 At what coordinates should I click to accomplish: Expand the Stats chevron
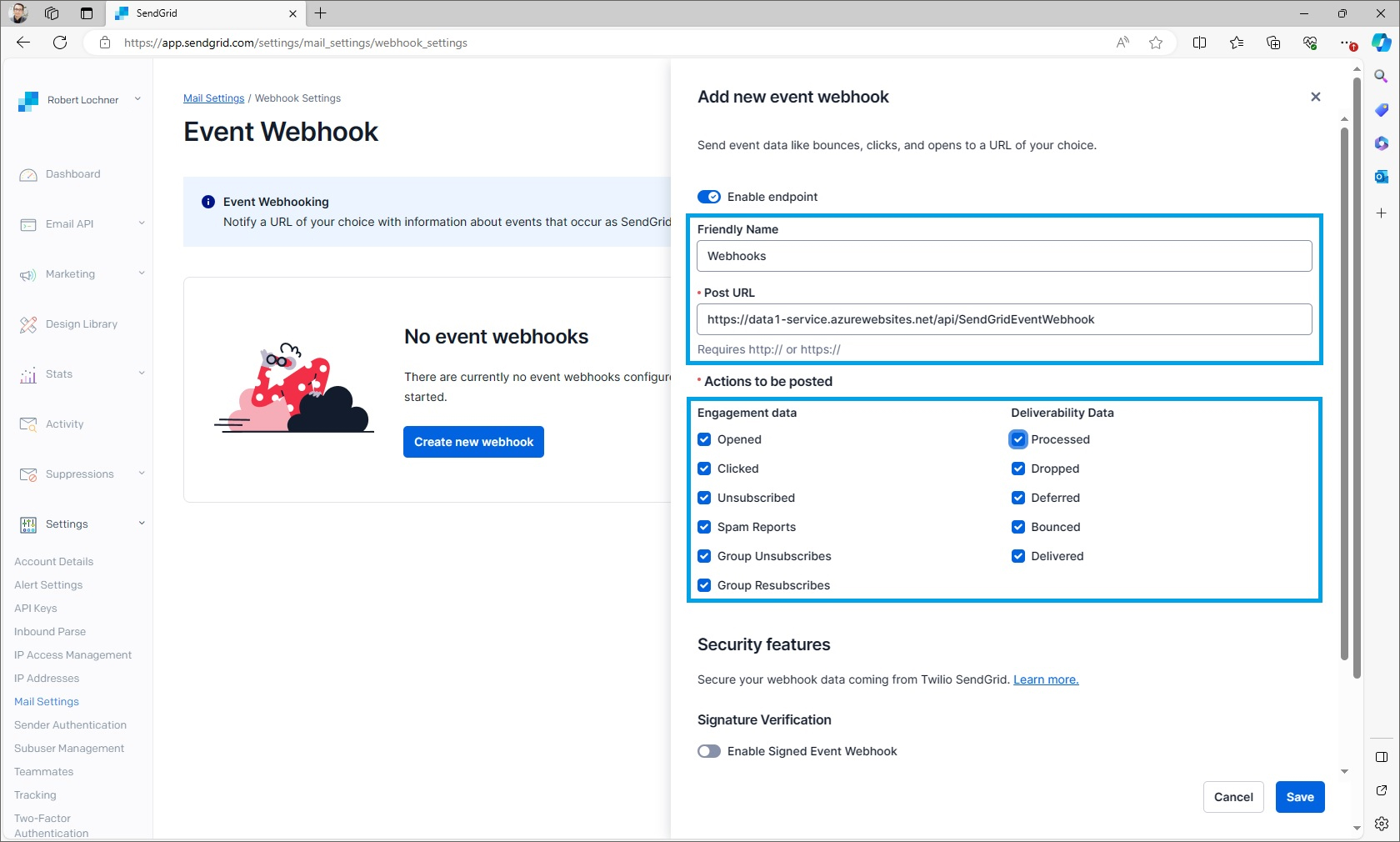click(142, 373)
